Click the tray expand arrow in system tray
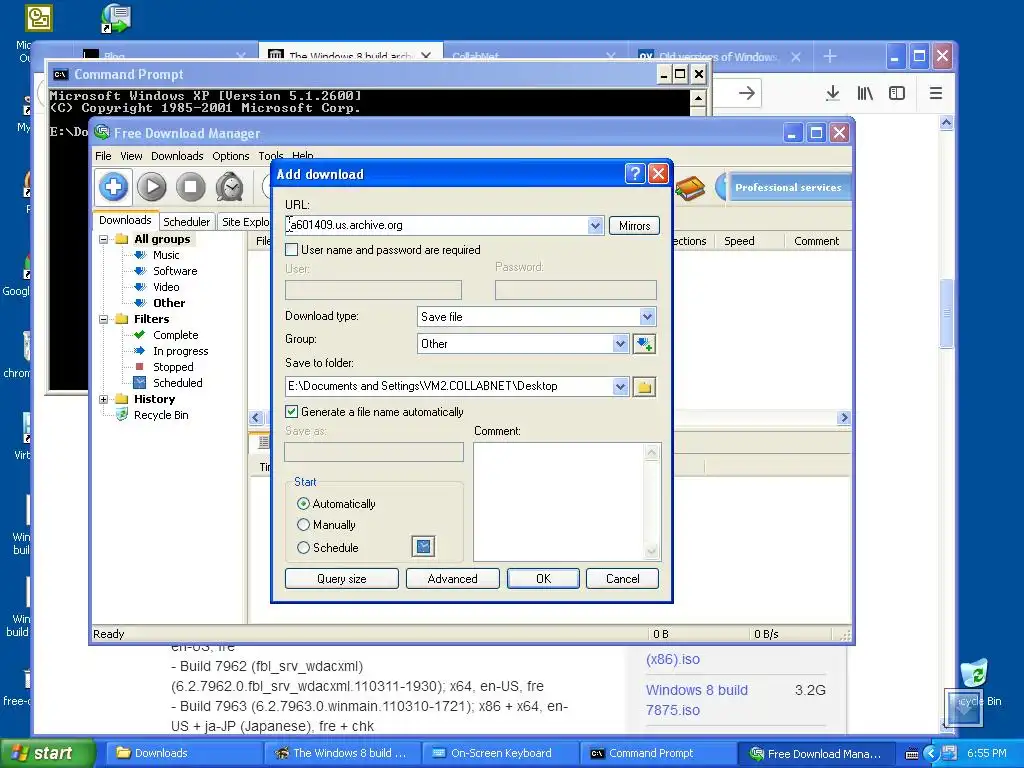Image resolution: width=1024 pixels, height=768 pixels. coord(931,754)
